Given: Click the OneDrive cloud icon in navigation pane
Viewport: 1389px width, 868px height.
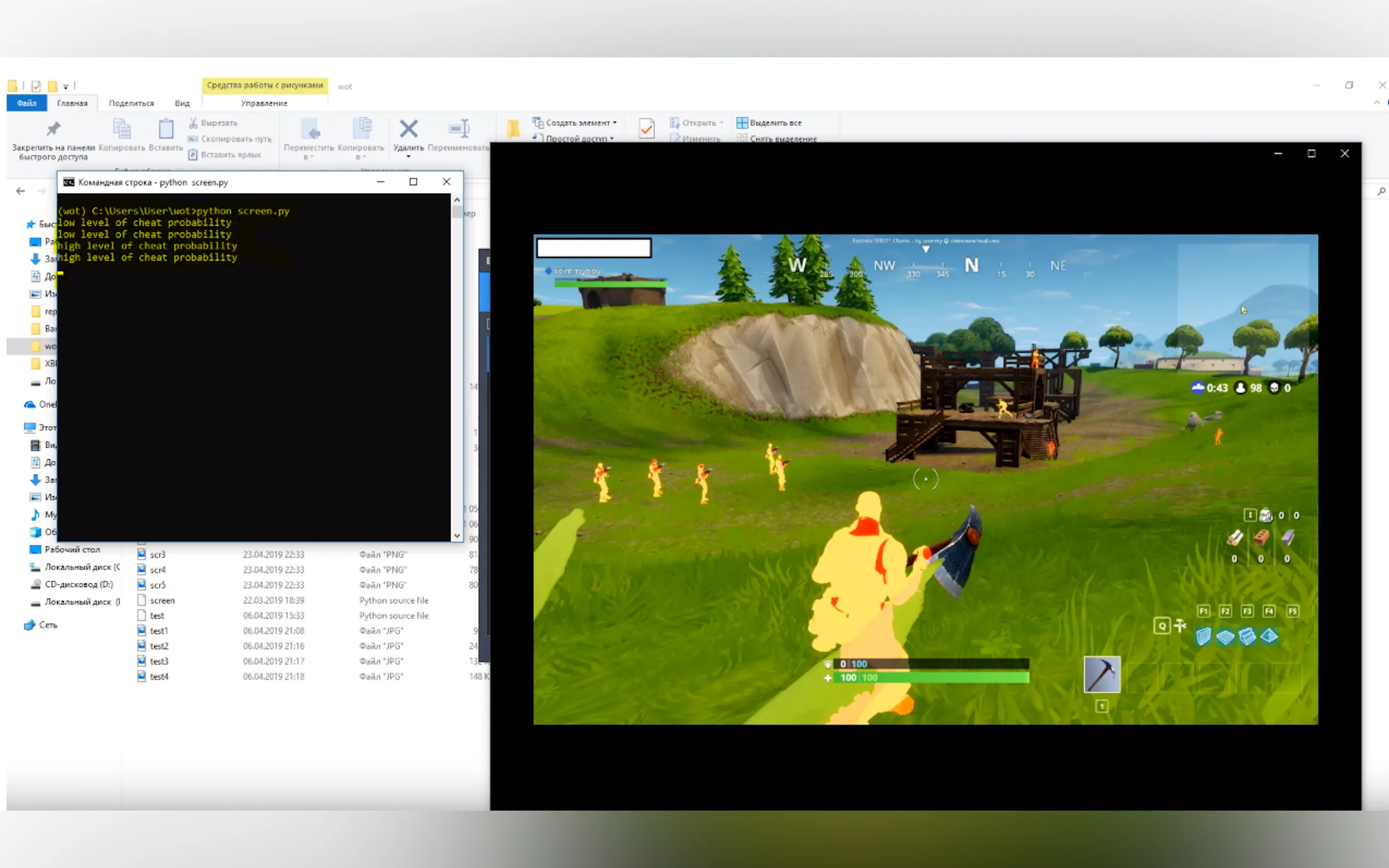Looking at the screenshot, I should coord(30,404).
